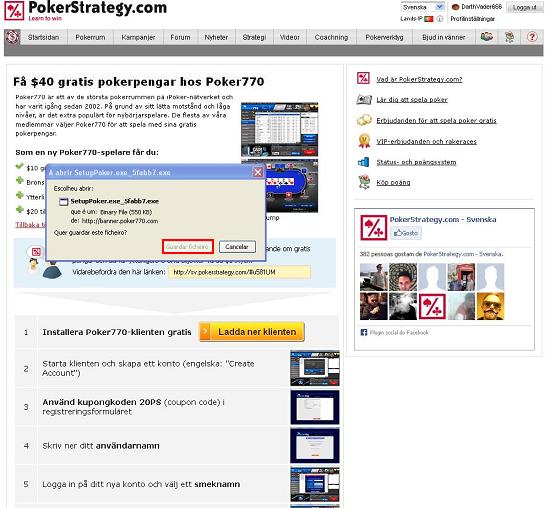Open the Videor menu item
Screen dimensions: 555x508
[x=290, y=37]
